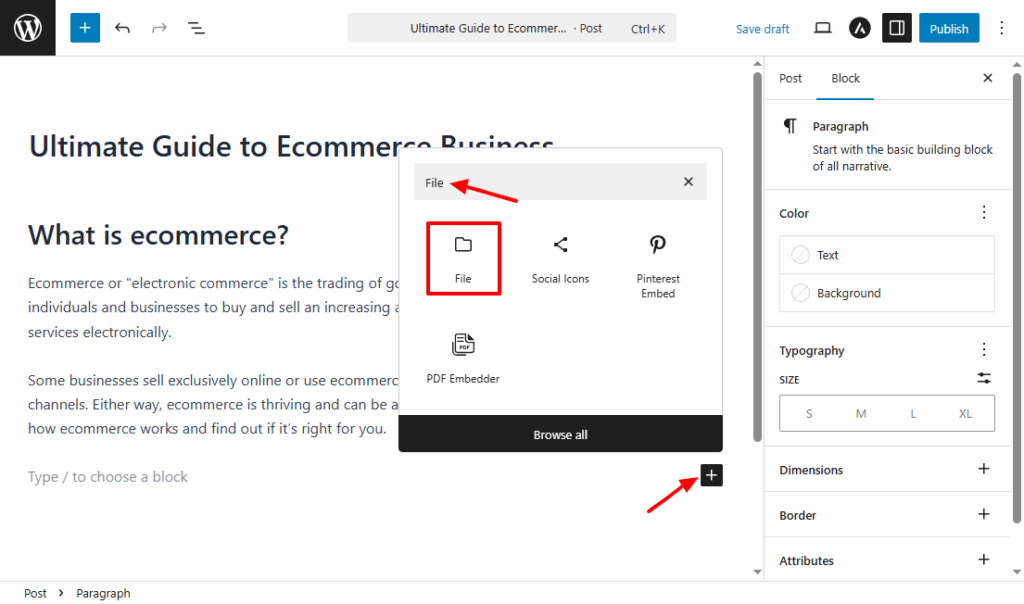The width and height of the screenshot is (1024, 604).
Task: Click the Paragraph breadcrumb
Action: (x=103, y=593)
